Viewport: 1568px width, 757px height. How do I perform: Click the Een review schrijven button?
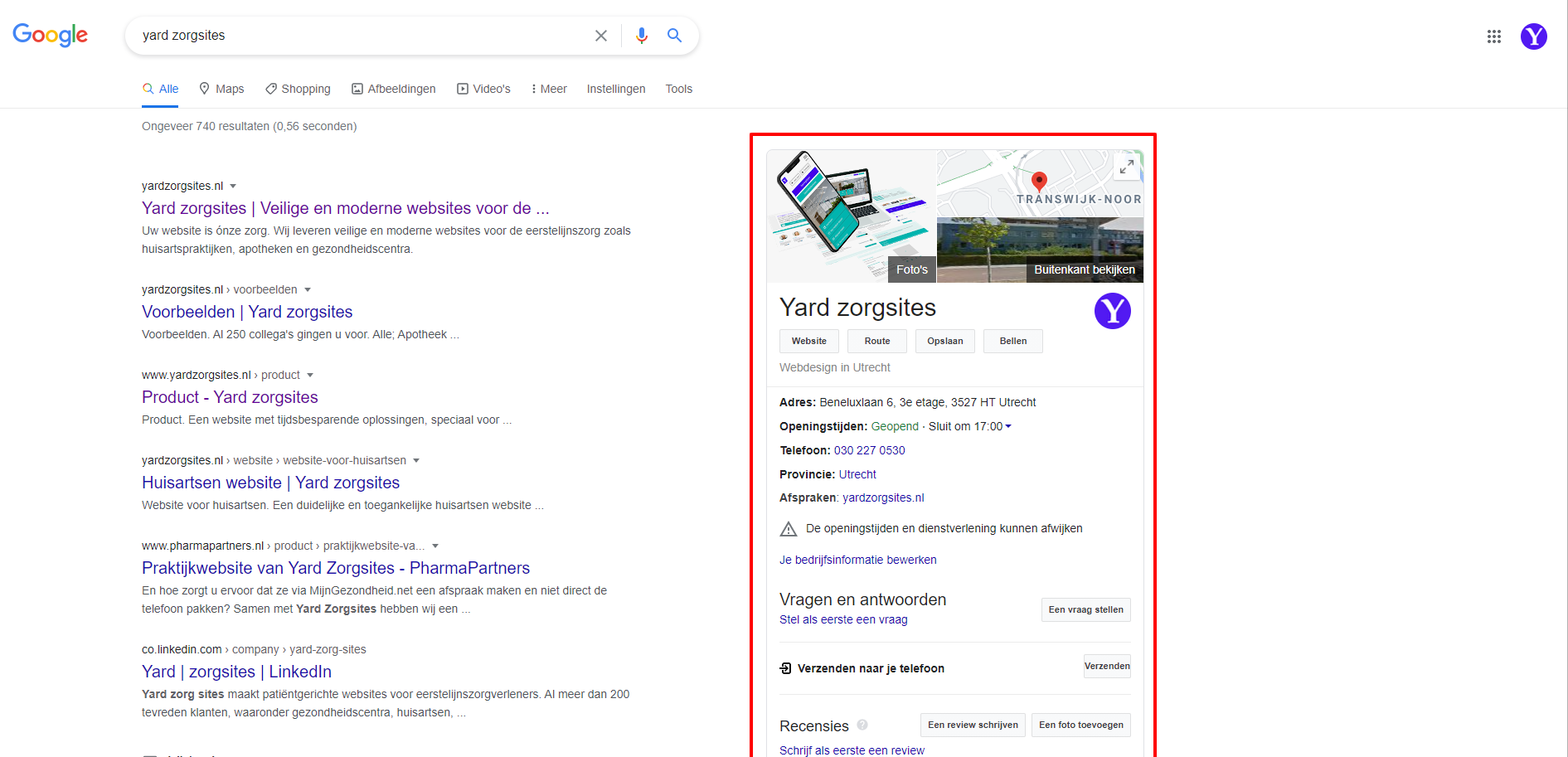972,725
